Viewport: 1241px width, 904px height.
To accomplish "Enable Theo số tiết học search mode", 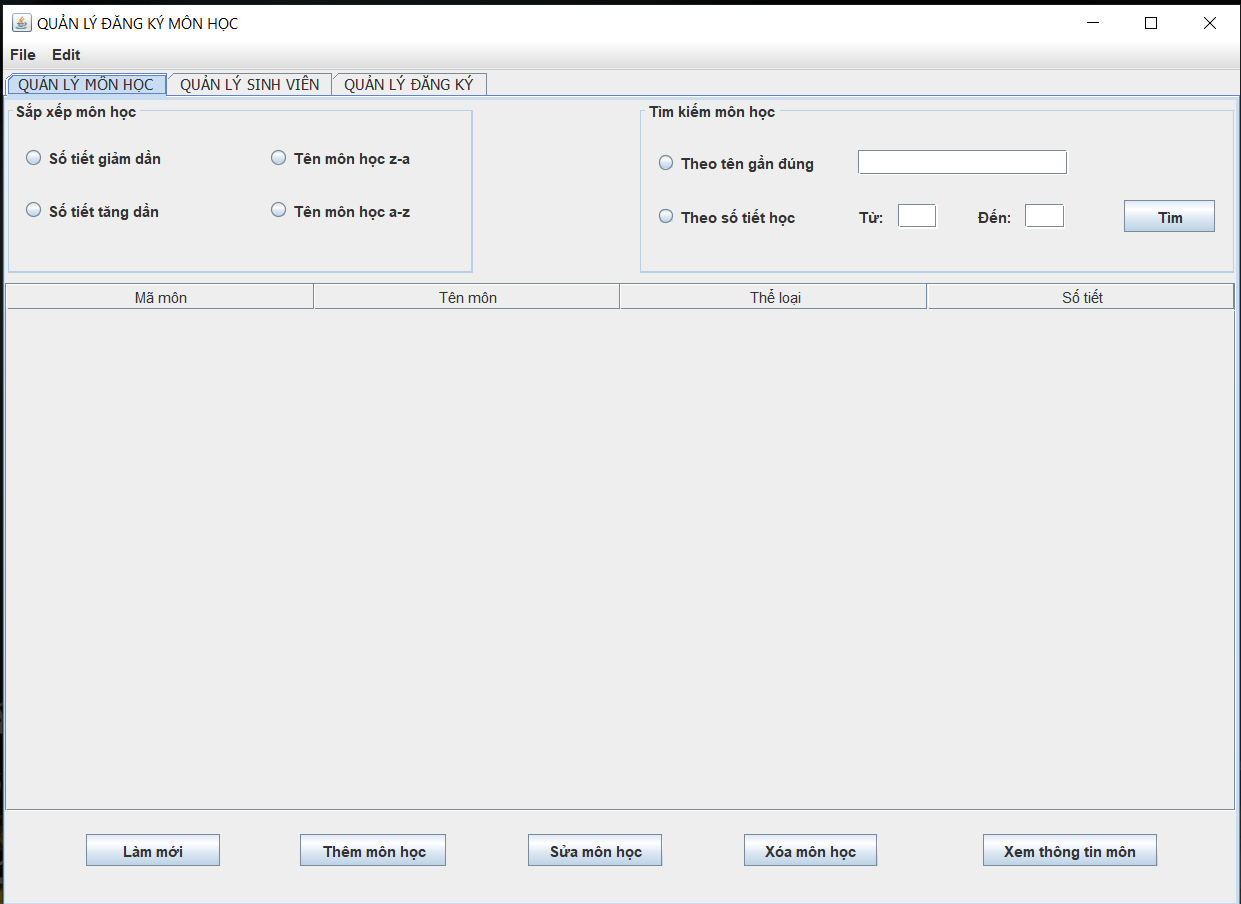I will click(727, 217).
